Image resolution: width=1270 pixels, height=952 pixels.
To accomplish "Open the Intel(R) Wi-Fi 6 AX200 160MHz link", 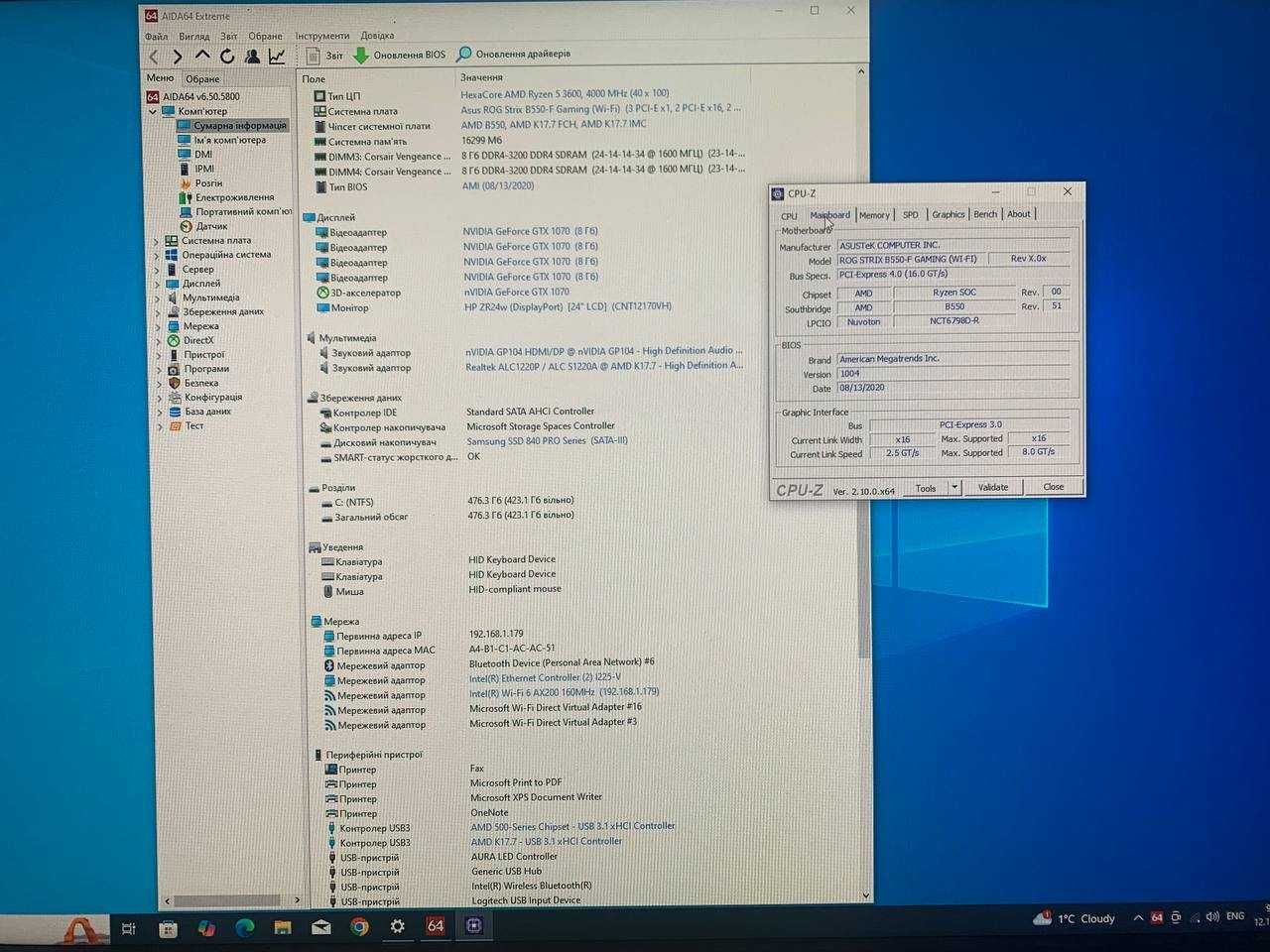I will [564, 692].
